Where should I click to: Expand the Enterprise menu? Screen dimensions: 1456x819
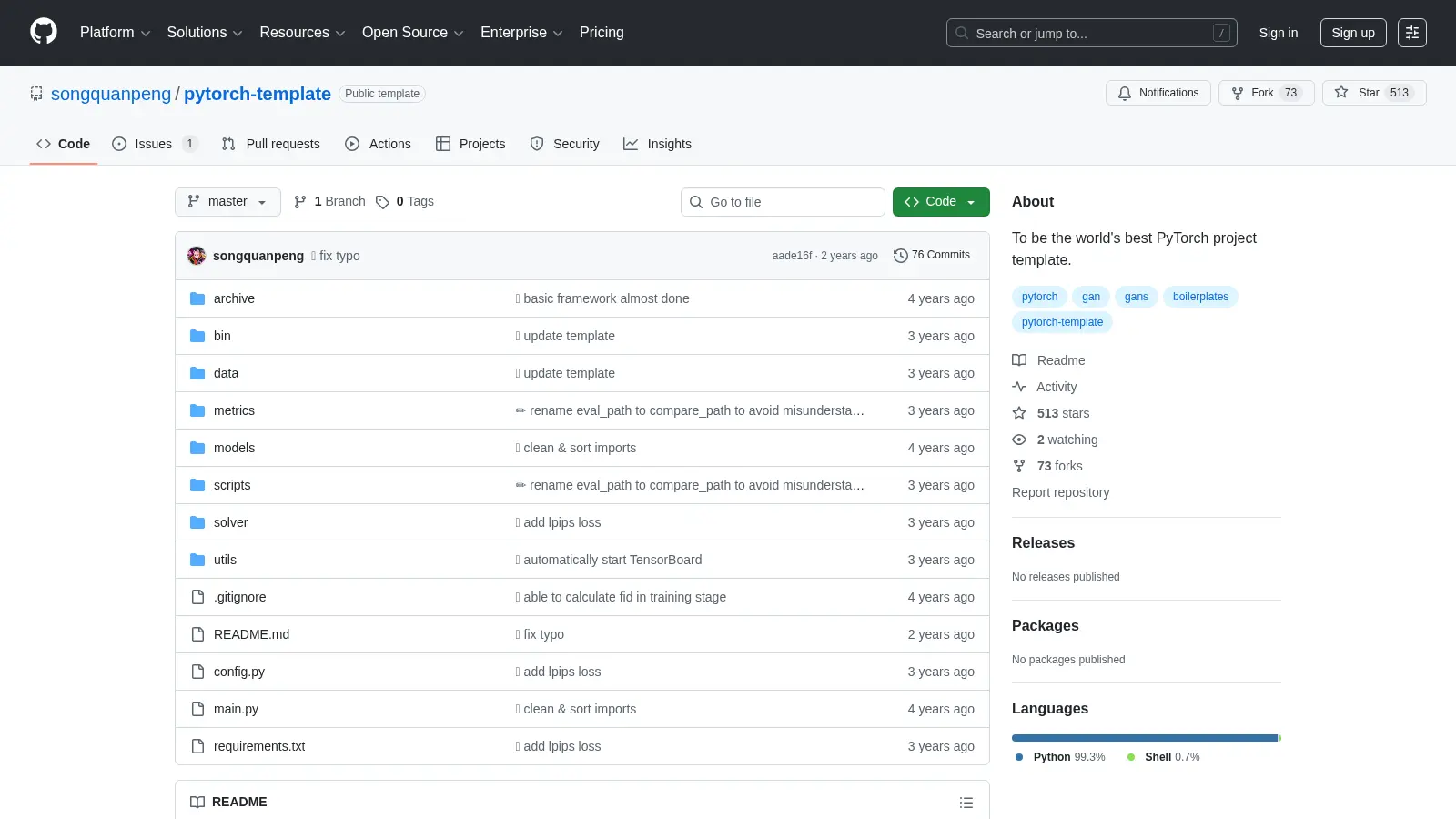(521, 33)
